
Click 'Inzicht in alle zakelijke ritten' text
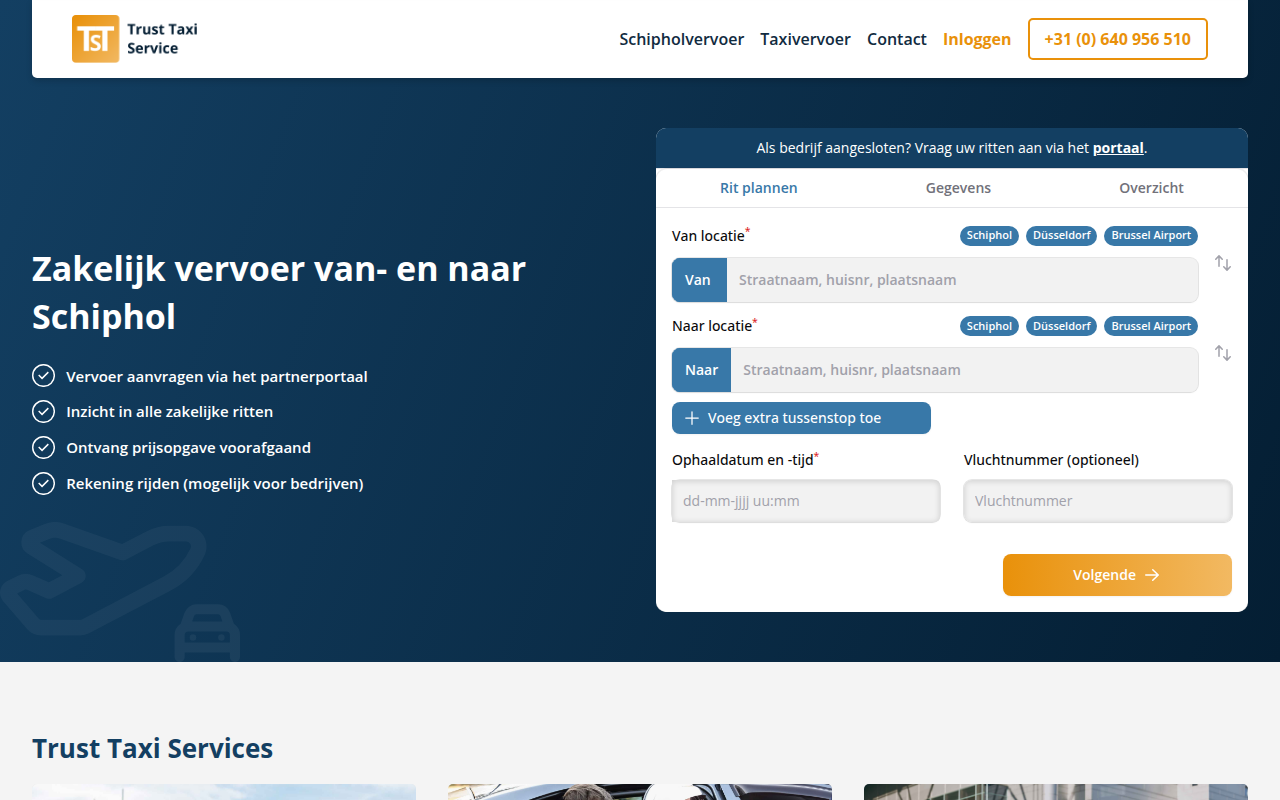click(x=169, y=412)
